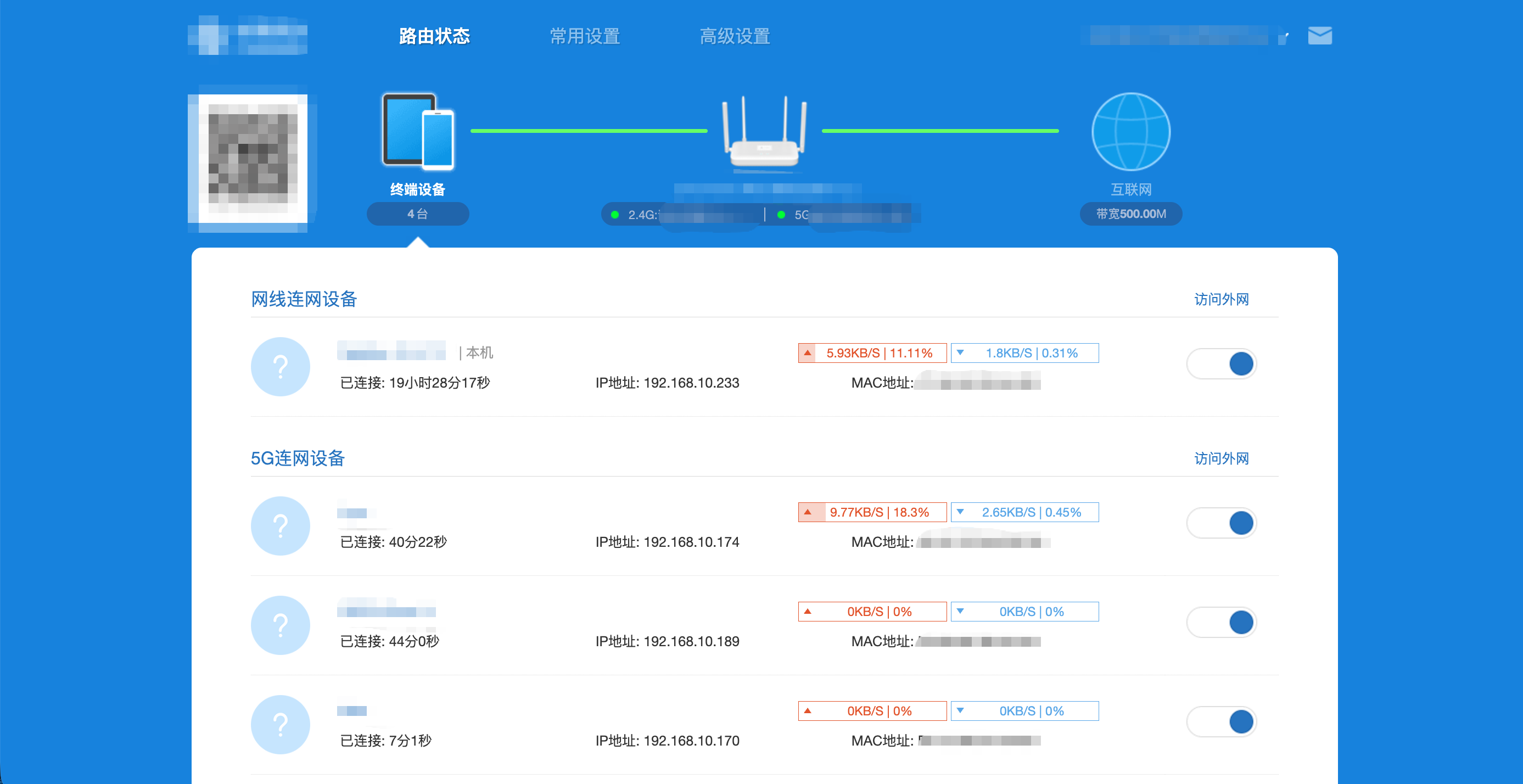Select download rate 2.65KB/S | 0.45%
Viewport: 1523px width, 784px height.
coord(1024,512)
